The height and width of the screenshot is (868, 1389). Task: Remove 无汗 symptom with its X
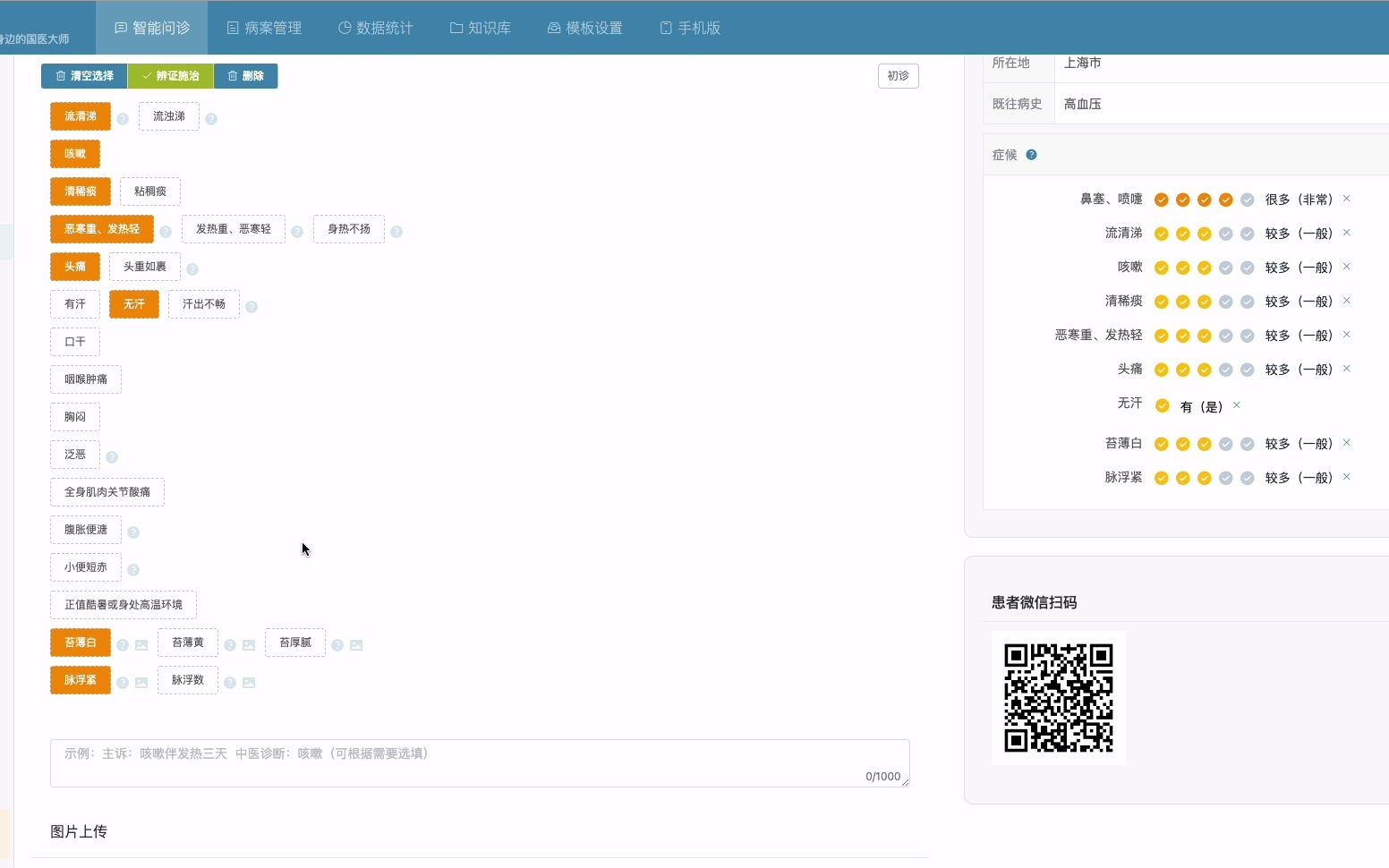[1237, 405]
